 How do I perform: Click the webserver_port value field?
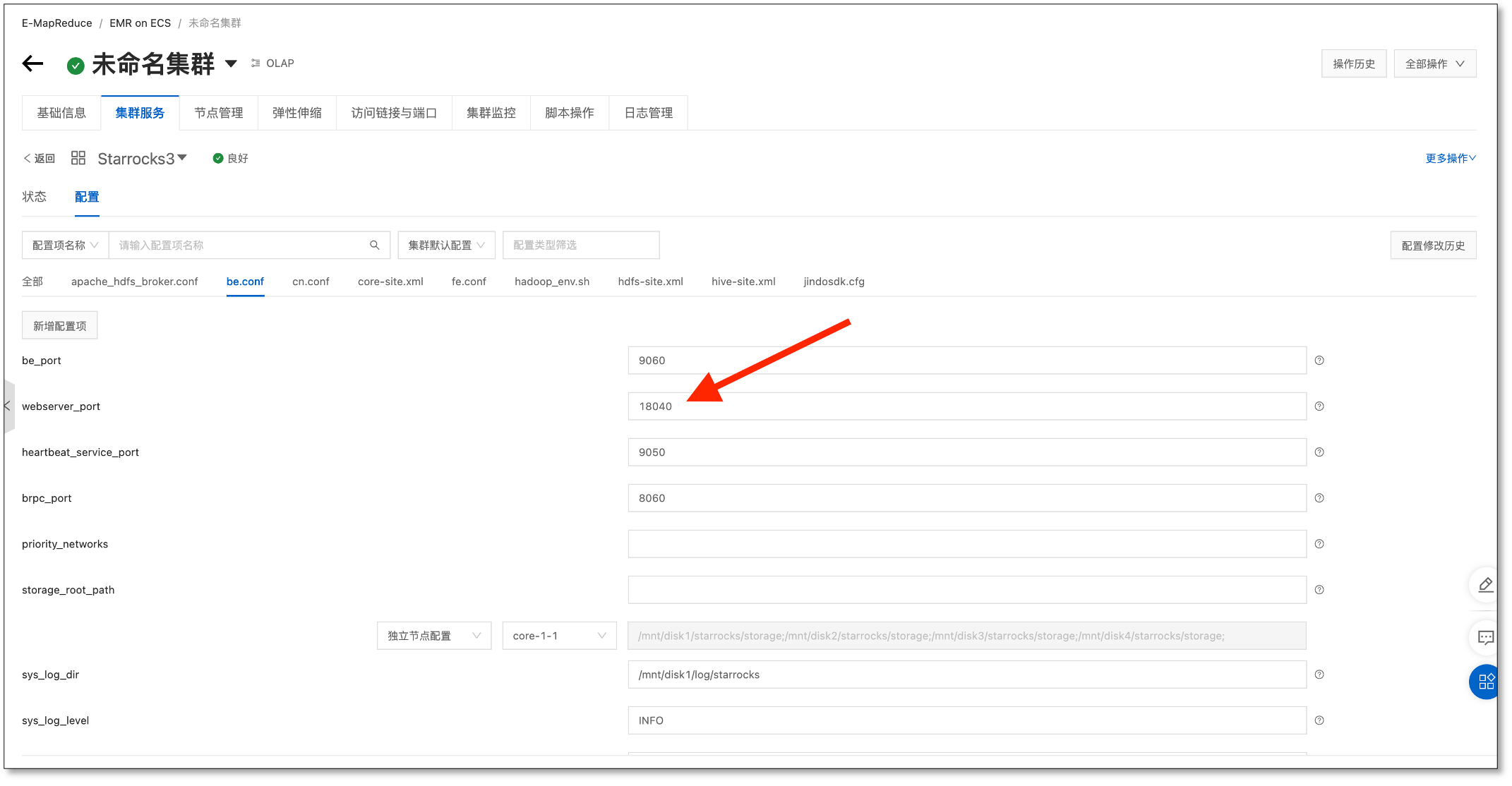pos(967,406)
